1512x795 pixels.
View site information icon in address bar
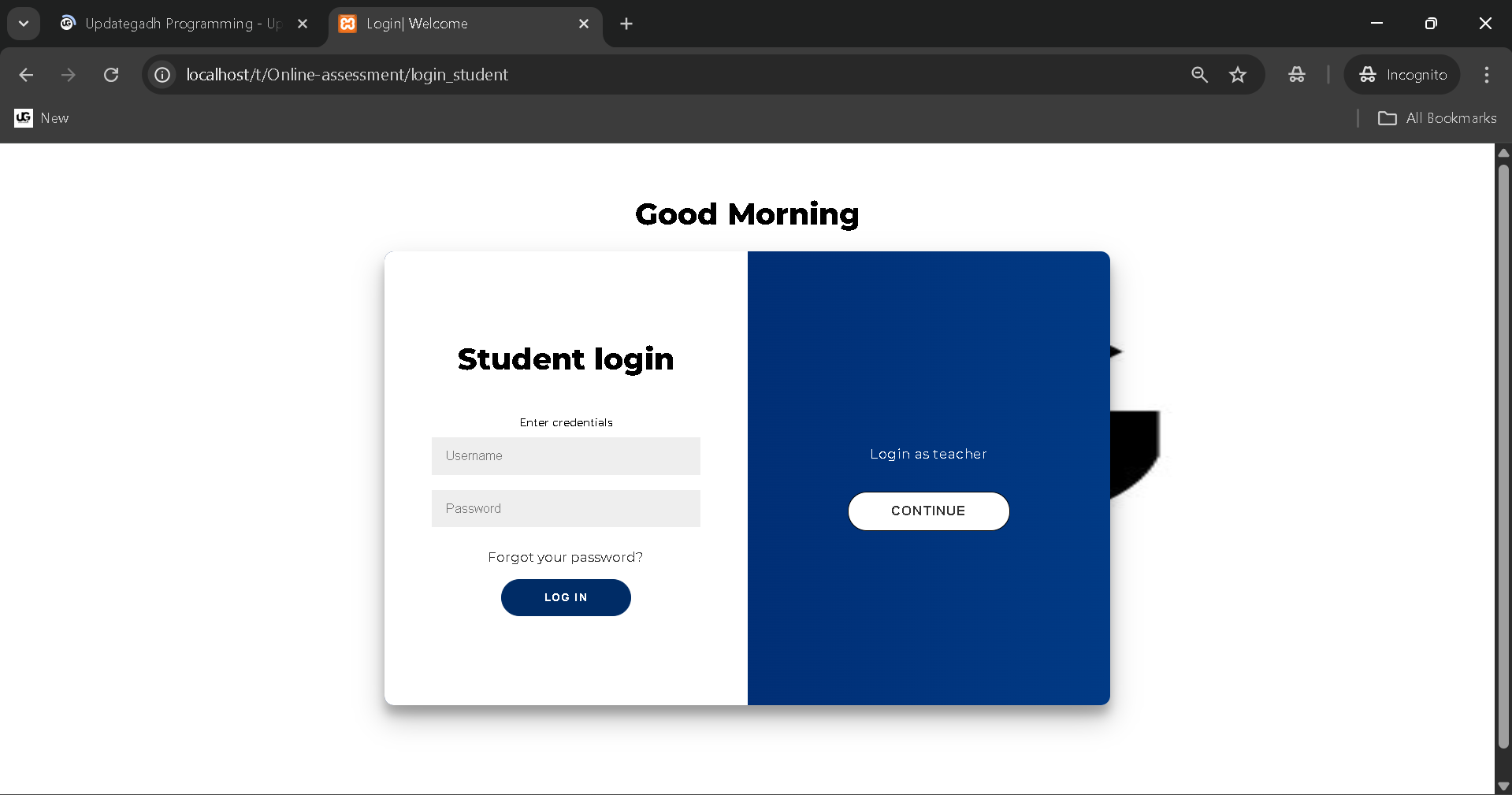pos(162,75)
